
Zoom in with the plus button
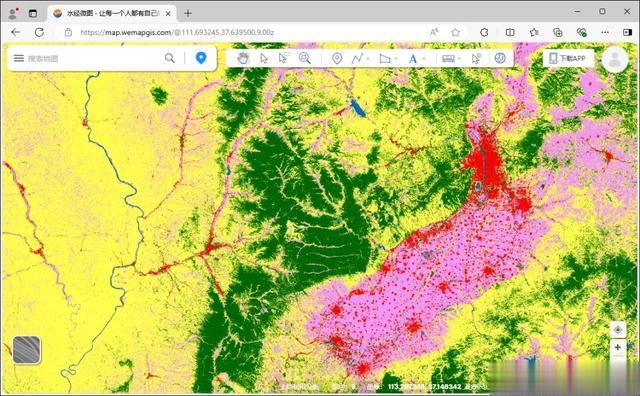pyautogui.click(x=618, y=347)
